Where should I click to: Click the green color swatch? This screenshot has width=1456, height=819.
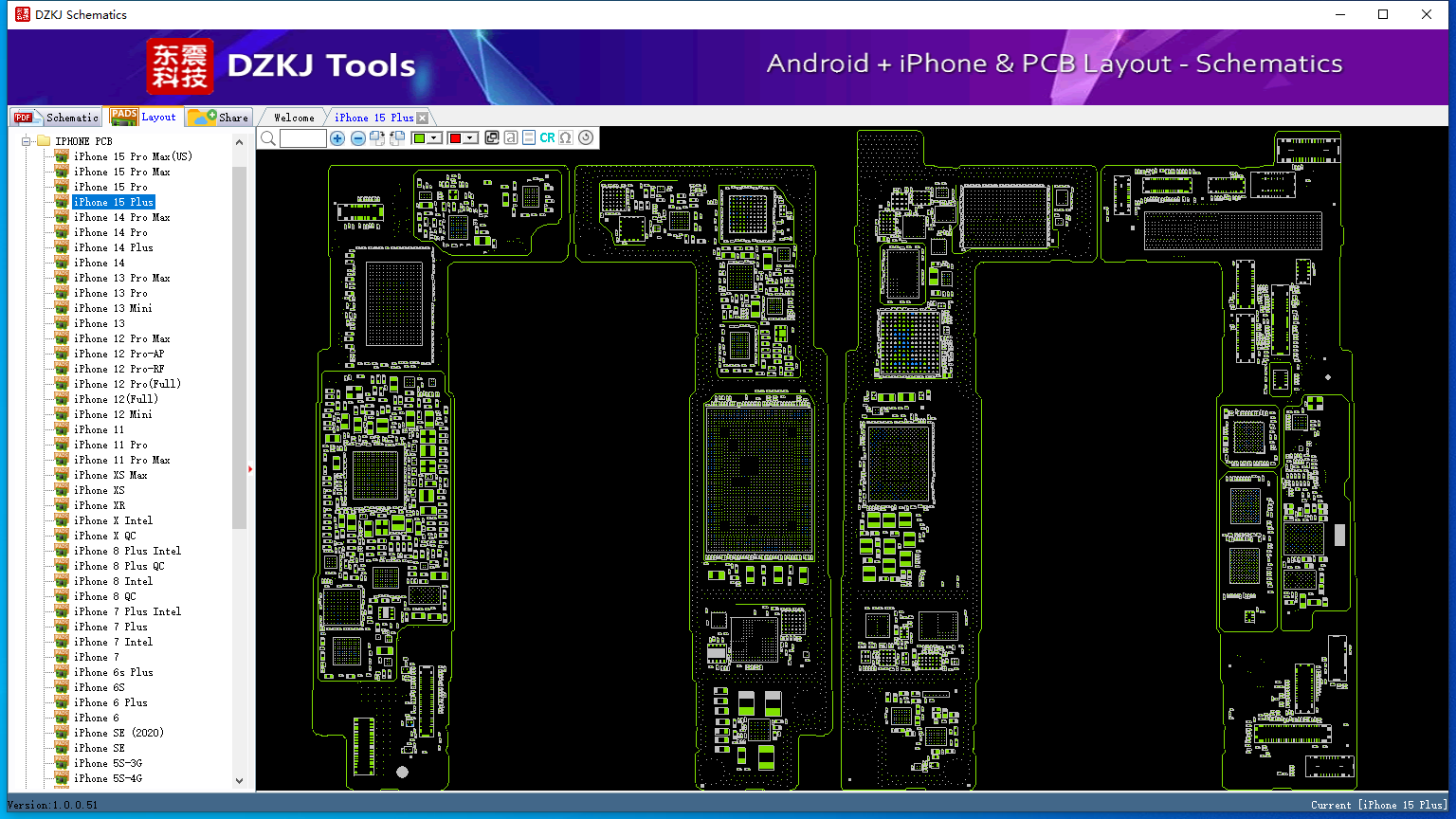[419, 138]
